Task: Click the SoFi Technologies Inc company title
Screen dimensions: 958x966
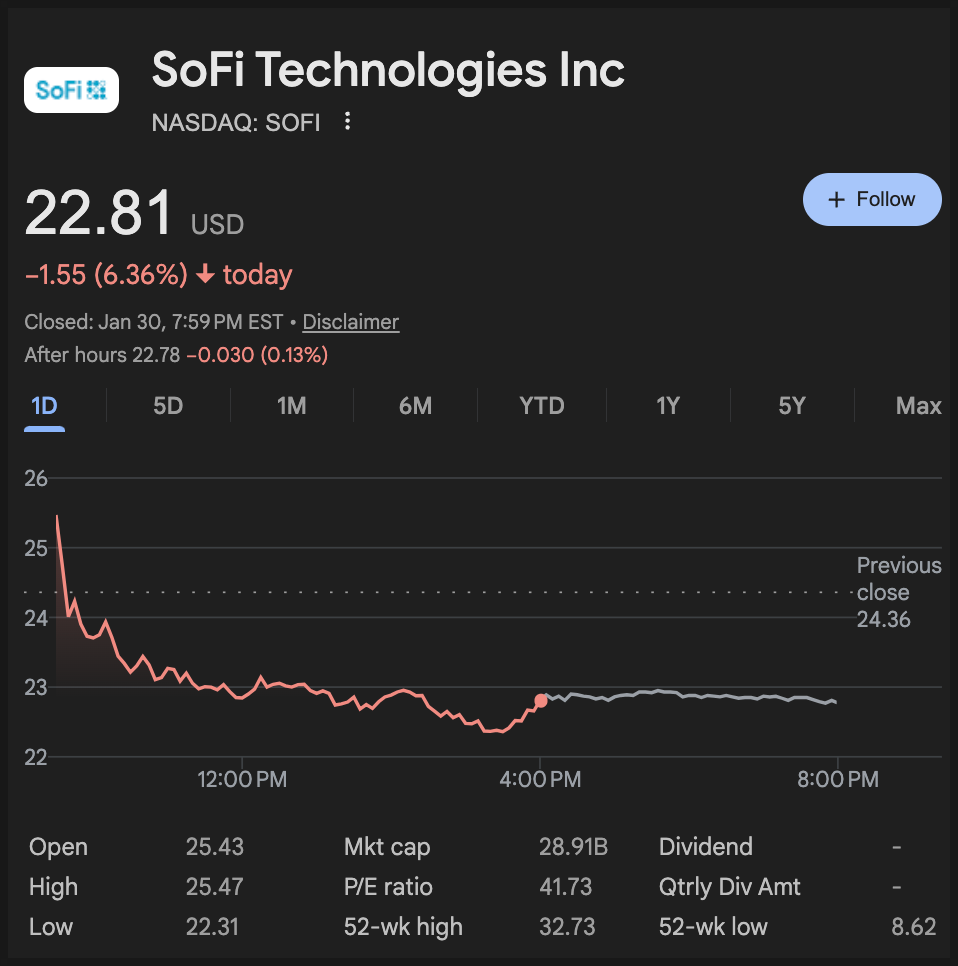Action: (388, 70)
